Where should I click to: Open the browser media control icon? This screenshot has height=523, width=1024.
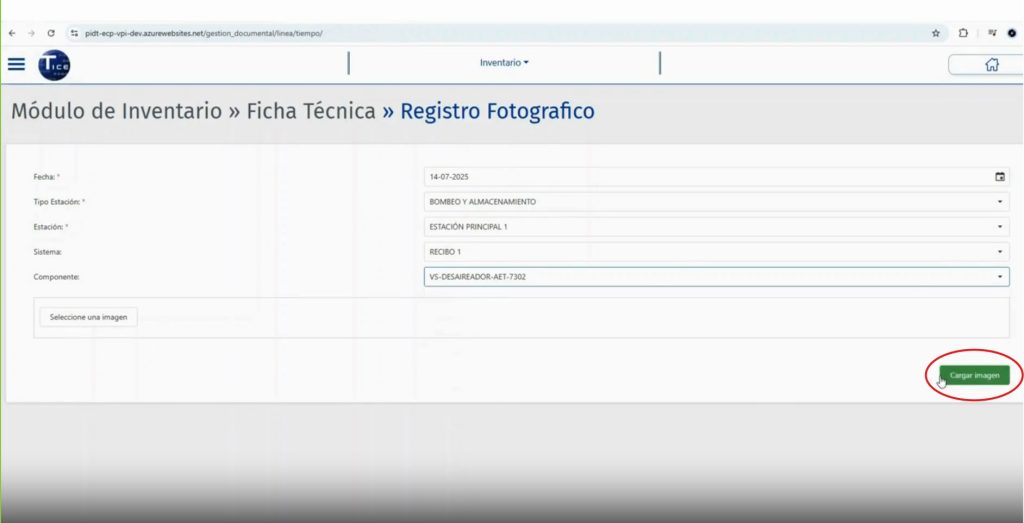[x=992, y=33]
